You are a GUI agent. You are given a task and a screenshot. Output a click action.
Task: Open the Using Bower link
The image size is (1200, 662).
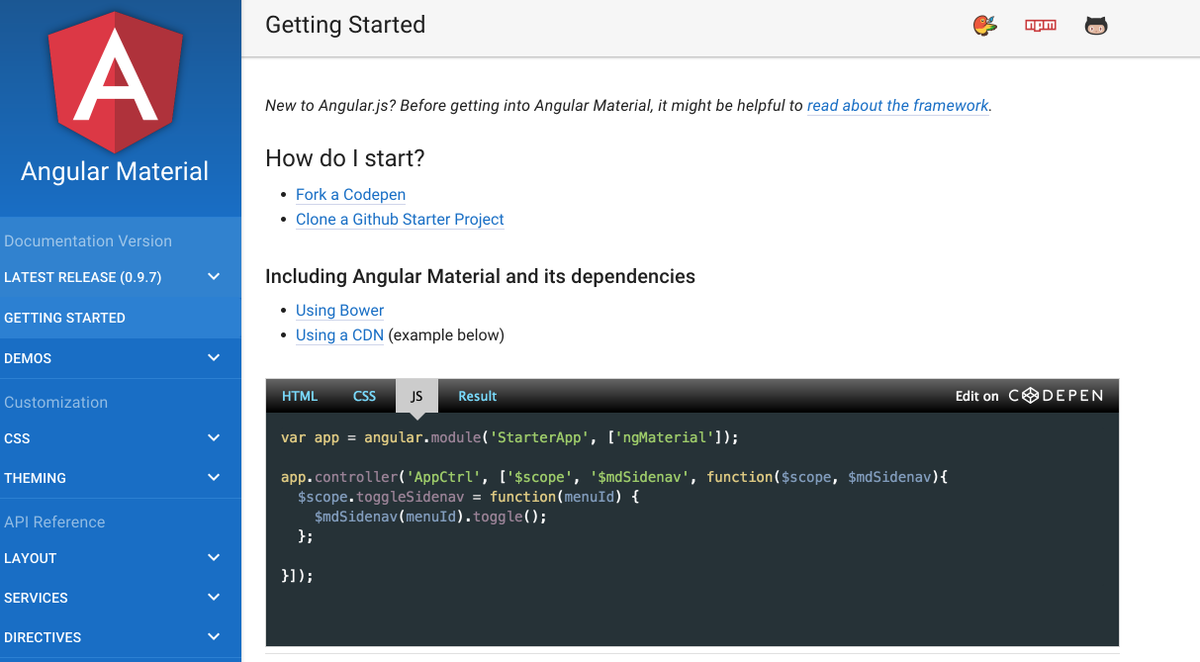[340, 310]
